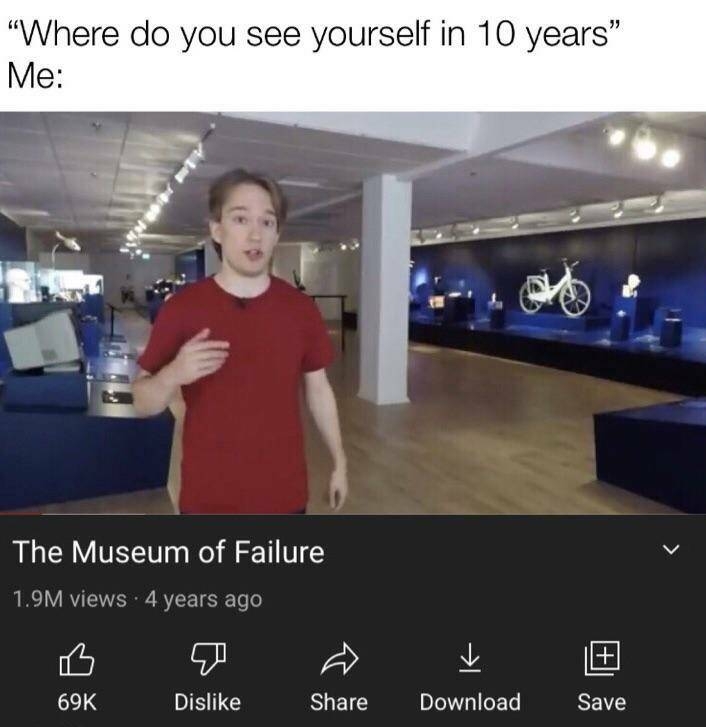Tap the Download text label
706x727 pixels.
tap(470, 701)
